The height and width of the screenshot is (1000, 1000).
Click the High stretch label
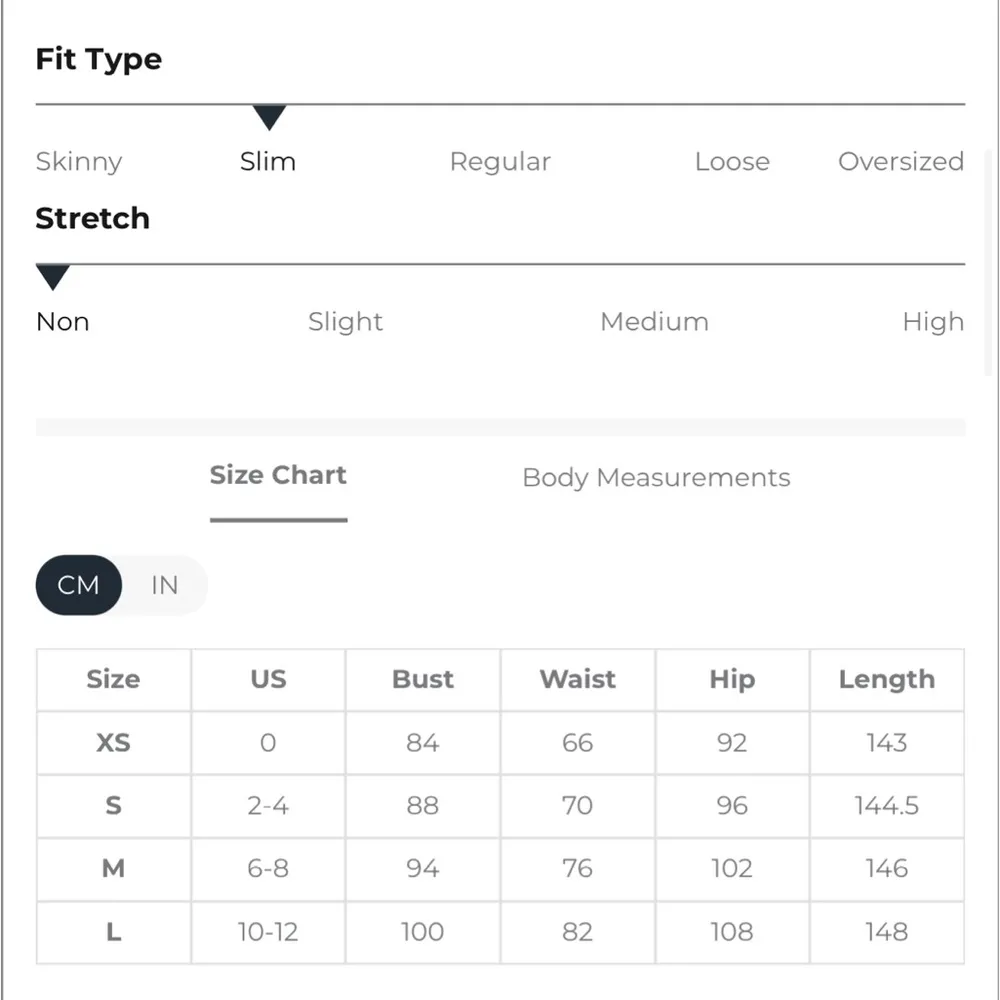pos(933,322)
